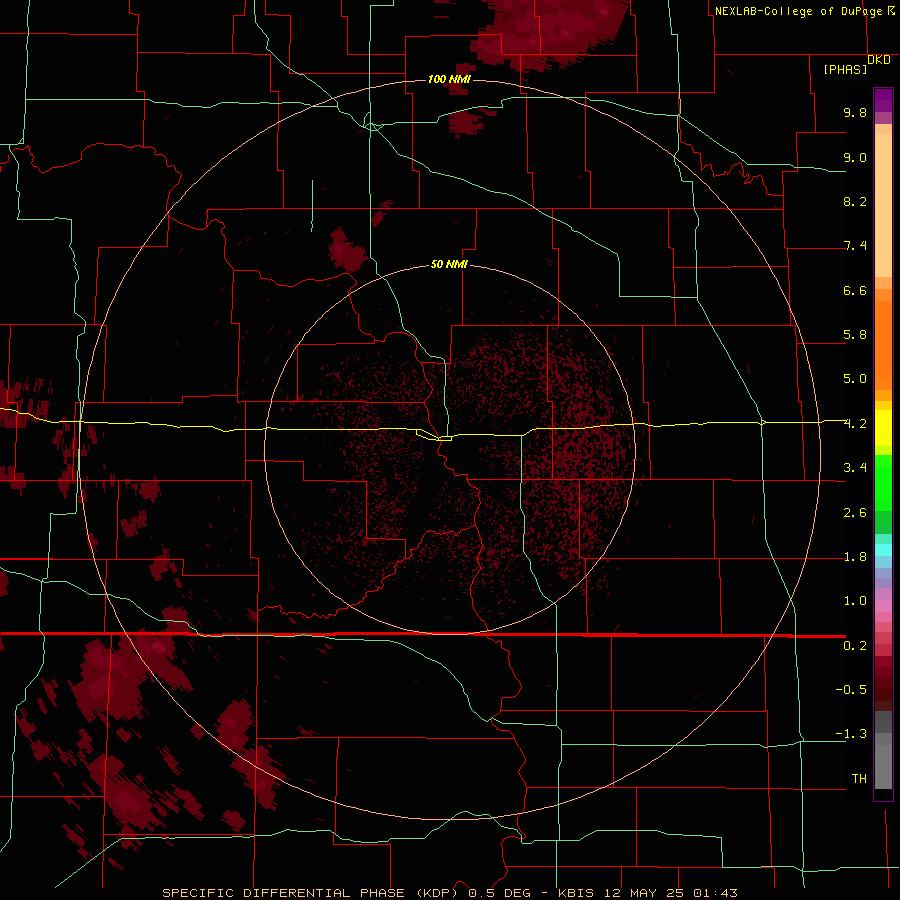Image resolution: width=900 pixels, height=900 pixels.
Task: Click the purple top segment of color bar
Action: (x=883, y=100)
